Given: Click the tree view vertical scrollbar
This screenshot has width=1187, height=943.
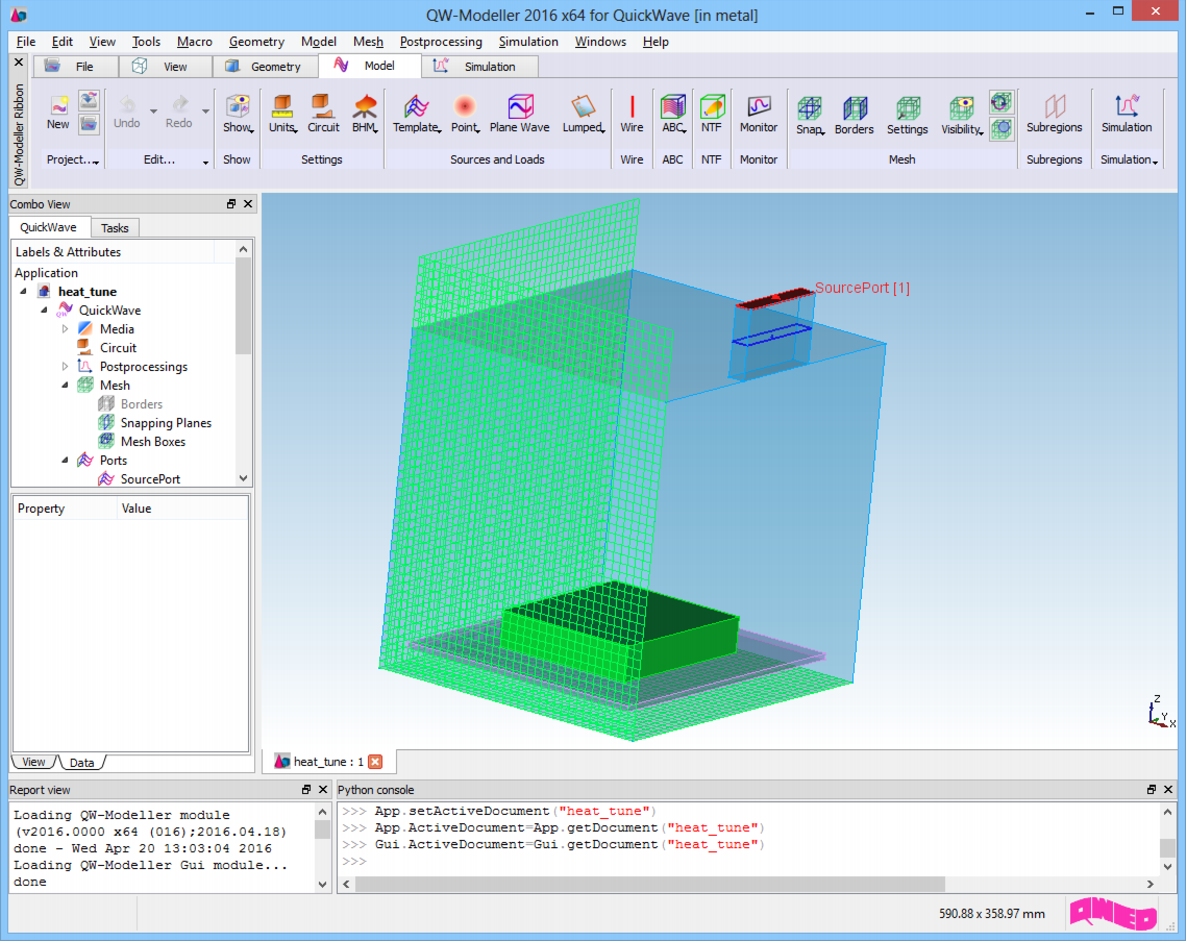Looking at the screenshot, I should pyautogui.click(x=243, y=307).
